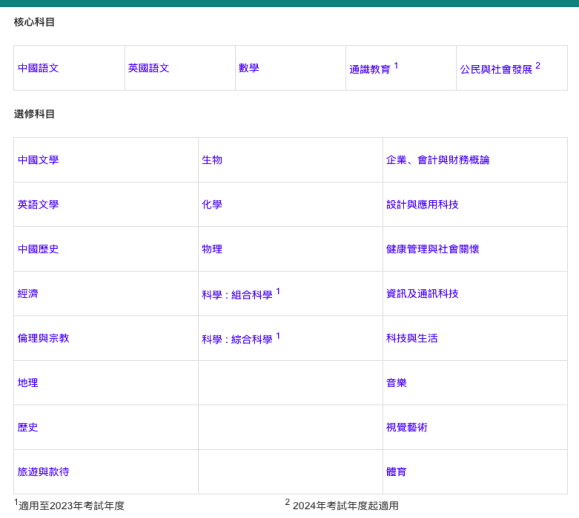Open the 中國語文 subject link
579x518 pixels.
coord(38,68)
